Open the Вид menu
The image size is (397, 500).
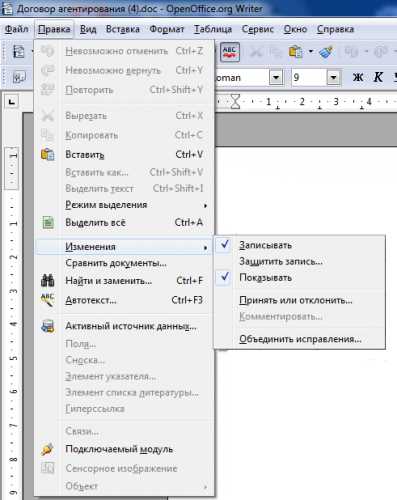click(88, 29)
